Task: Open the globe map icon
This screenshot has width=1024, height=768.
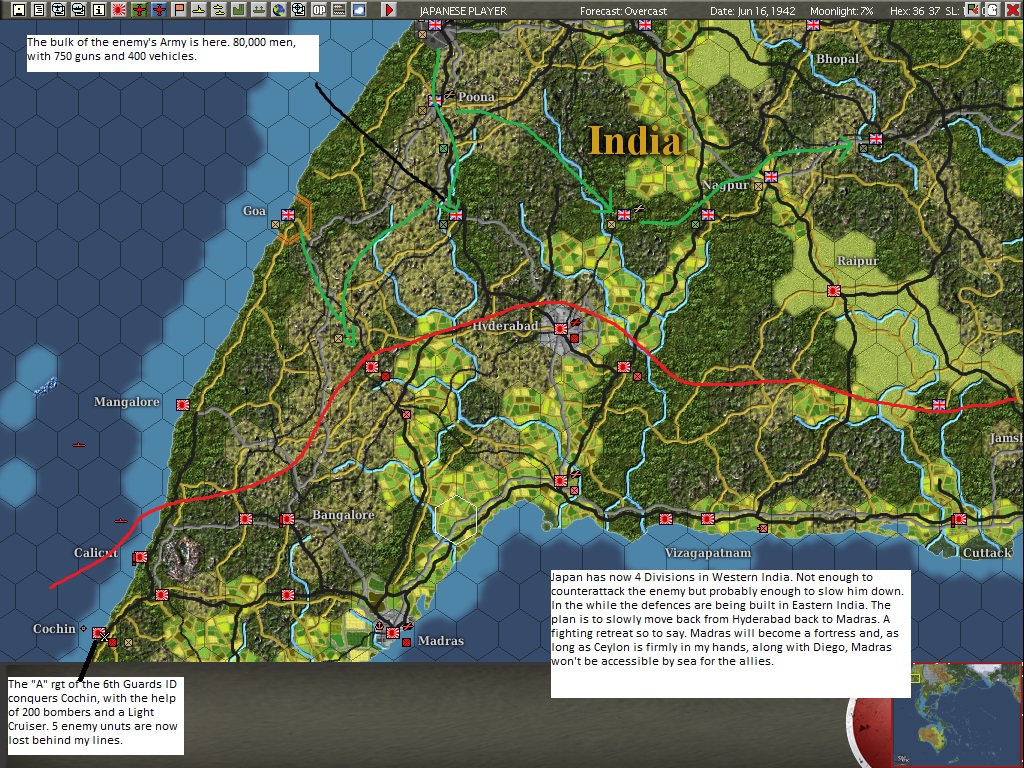Action: (x=279, y=9)
